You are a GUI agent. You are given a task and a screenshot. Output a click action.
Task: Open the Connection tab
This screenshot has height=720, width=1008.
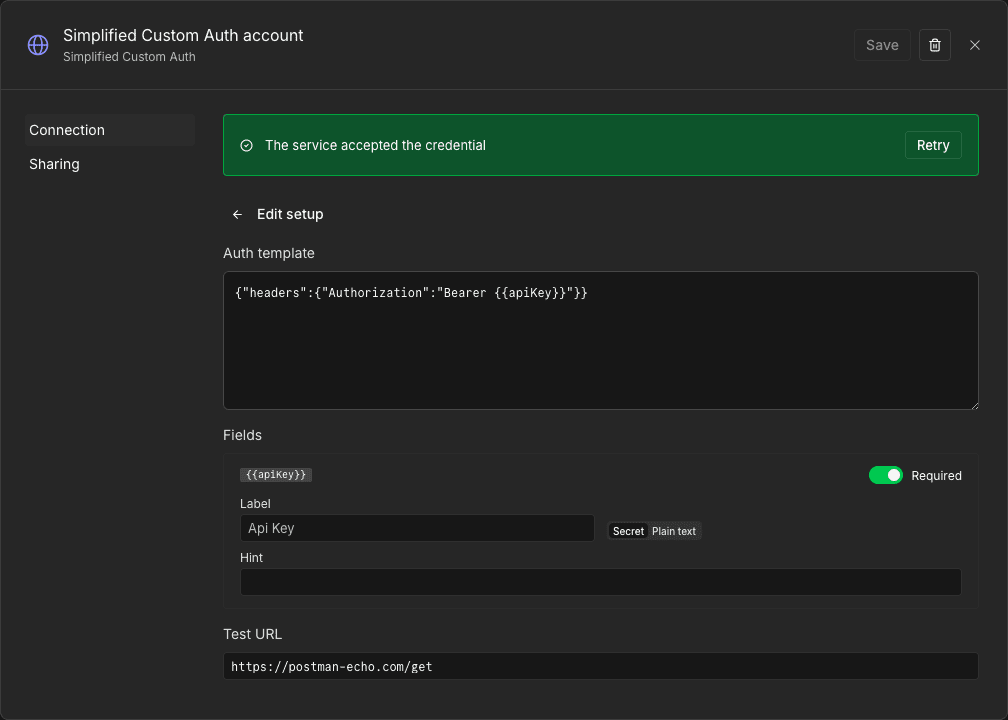point(110,130)
